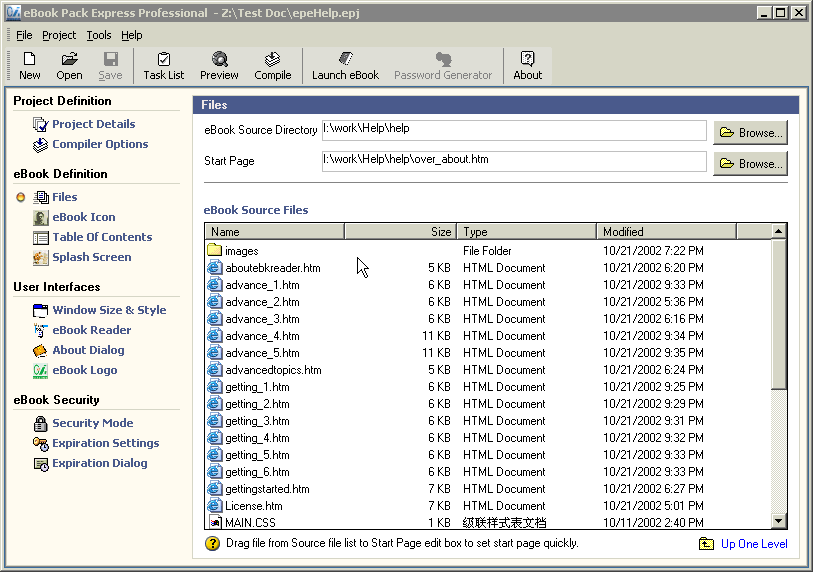This screenshot has height=572, width=813.
Task: Sort files by the Modified column header
Action: pyautogui.click(x=665, y=231)
